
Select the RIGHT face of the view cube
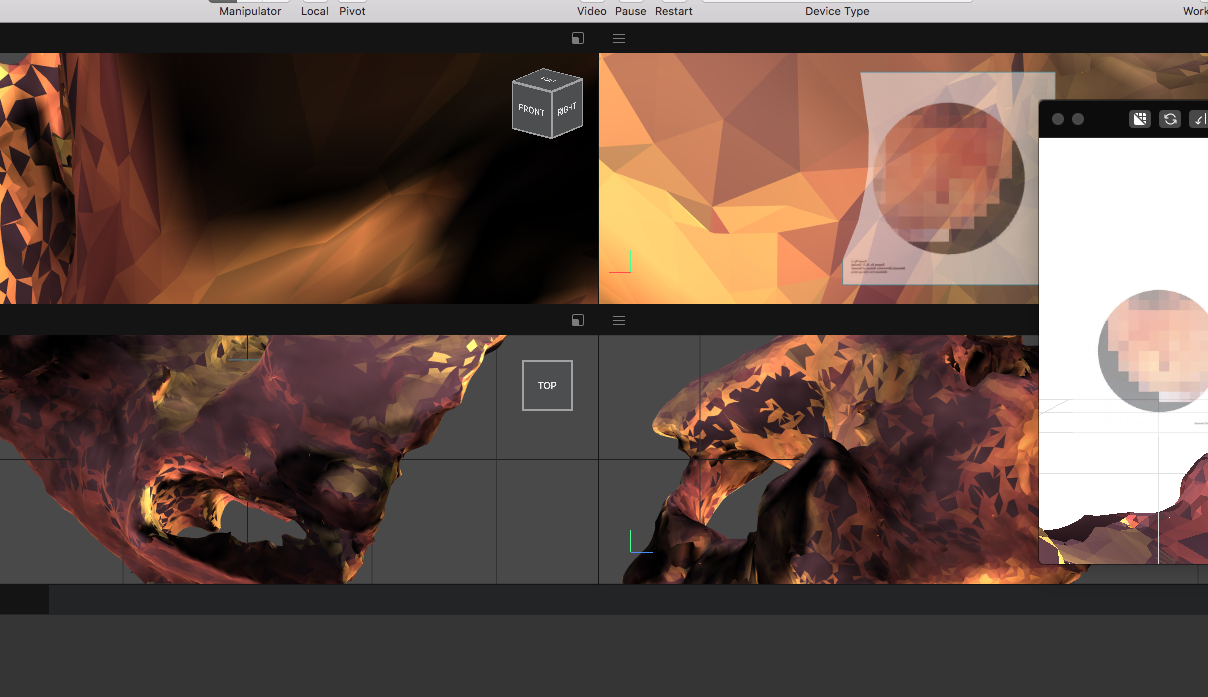click(x=567, y=108)
